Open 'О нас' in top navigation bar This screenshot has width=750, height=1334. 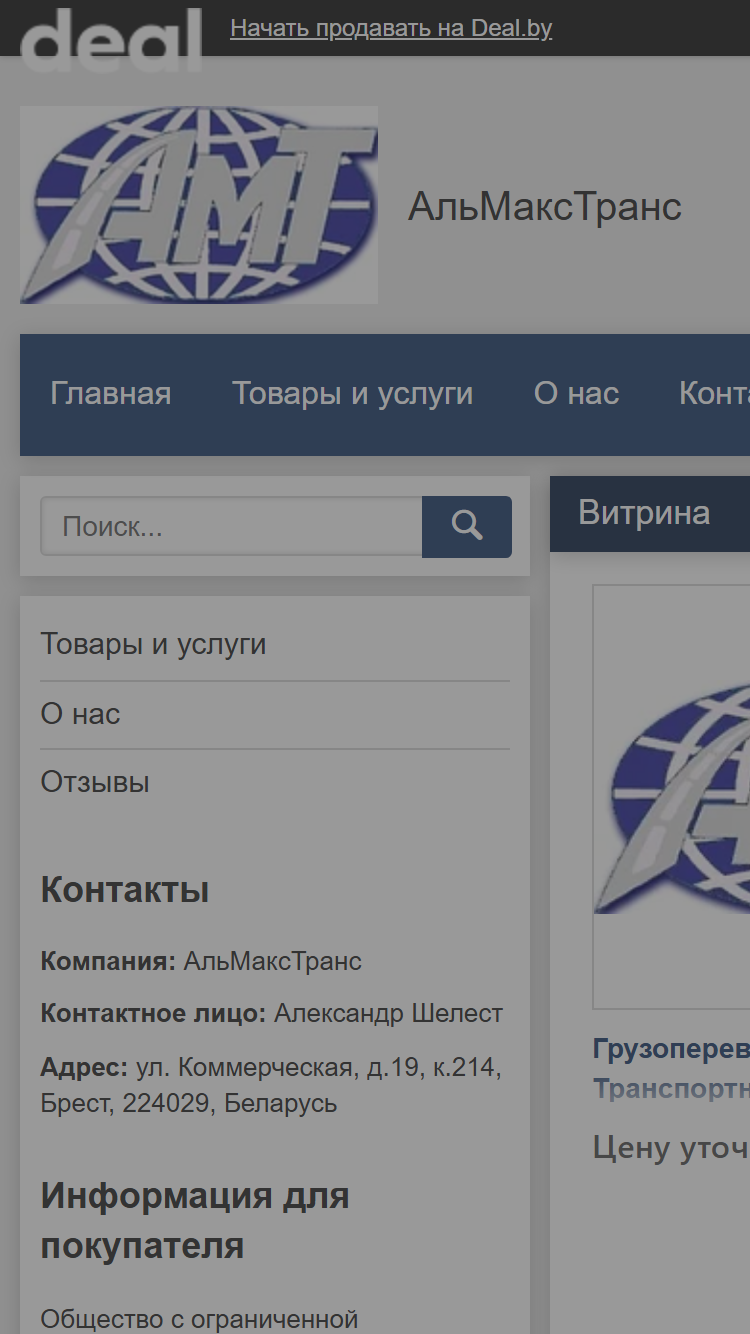(x=577, y=394)
